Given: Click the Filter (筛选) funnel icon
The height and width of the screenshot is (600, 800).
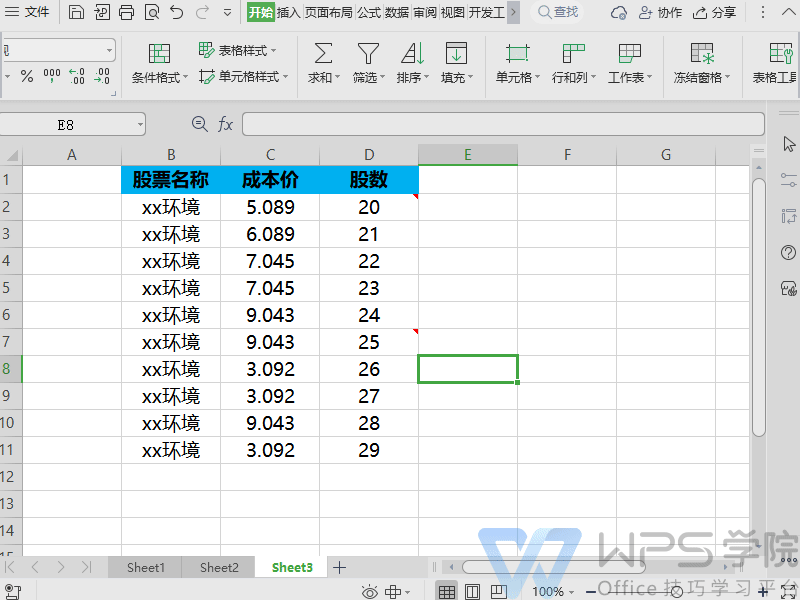Looking at the screenshot, I should [x=368, y=53].
